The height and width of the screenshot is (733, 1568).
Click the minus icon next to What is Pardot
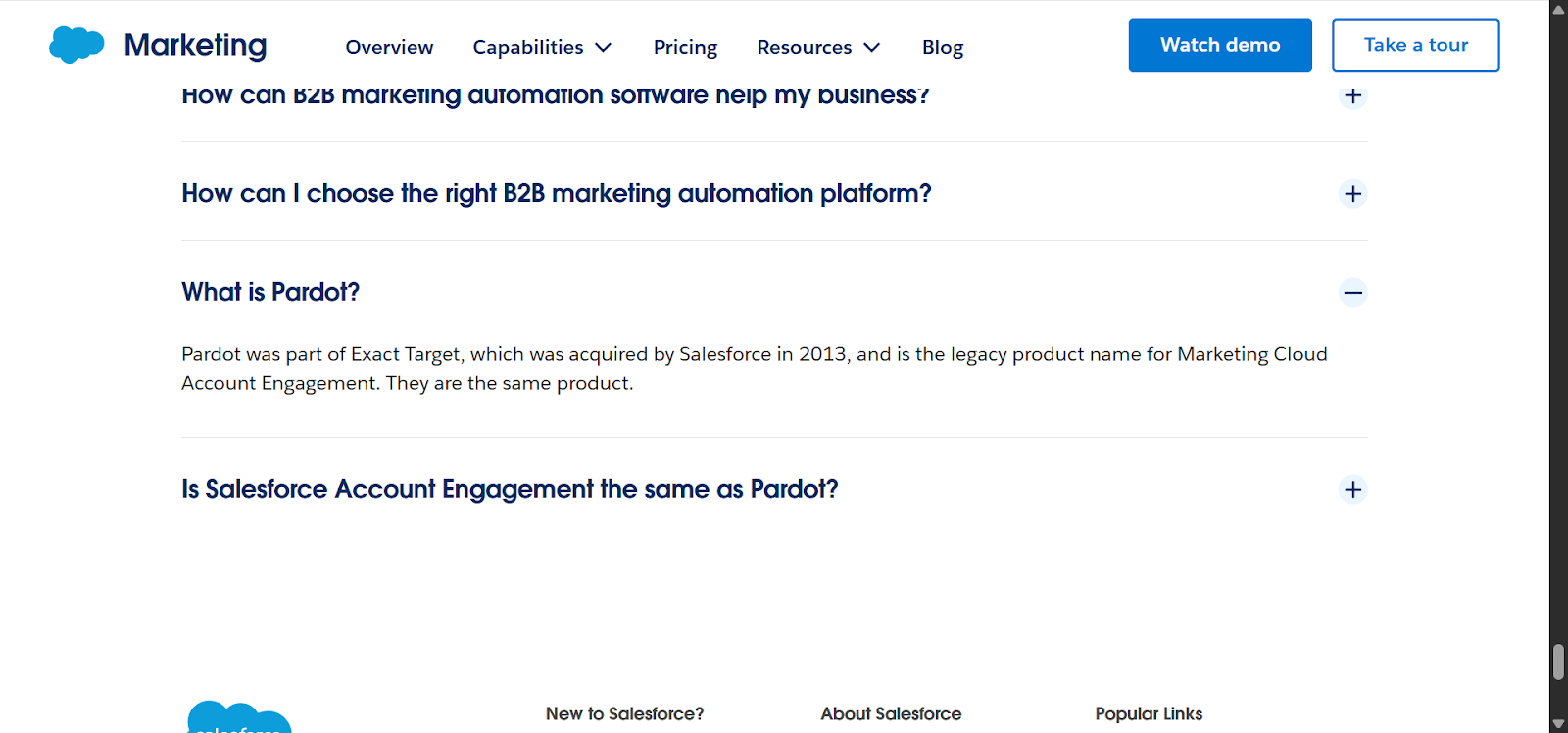pos(1352,292)
